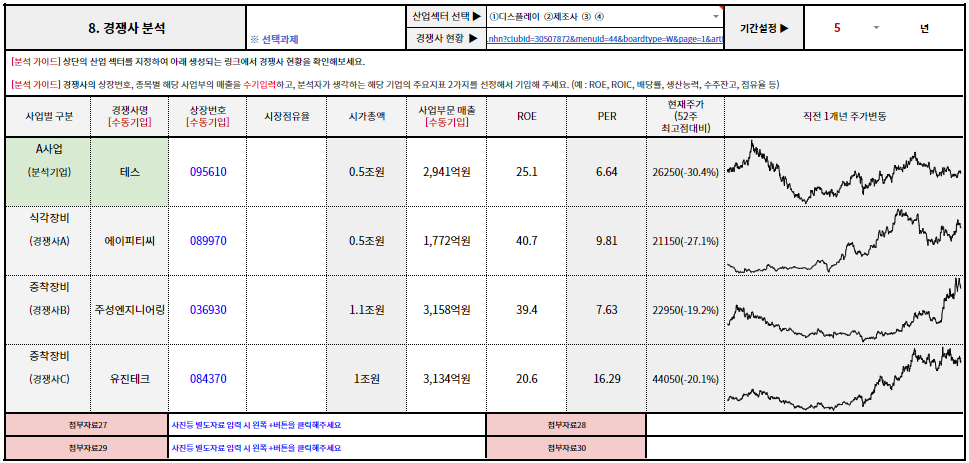This screenshot has height=463, width=969.
Task: Select the 시장점유율 column header
Action: (x=287, y=116)
